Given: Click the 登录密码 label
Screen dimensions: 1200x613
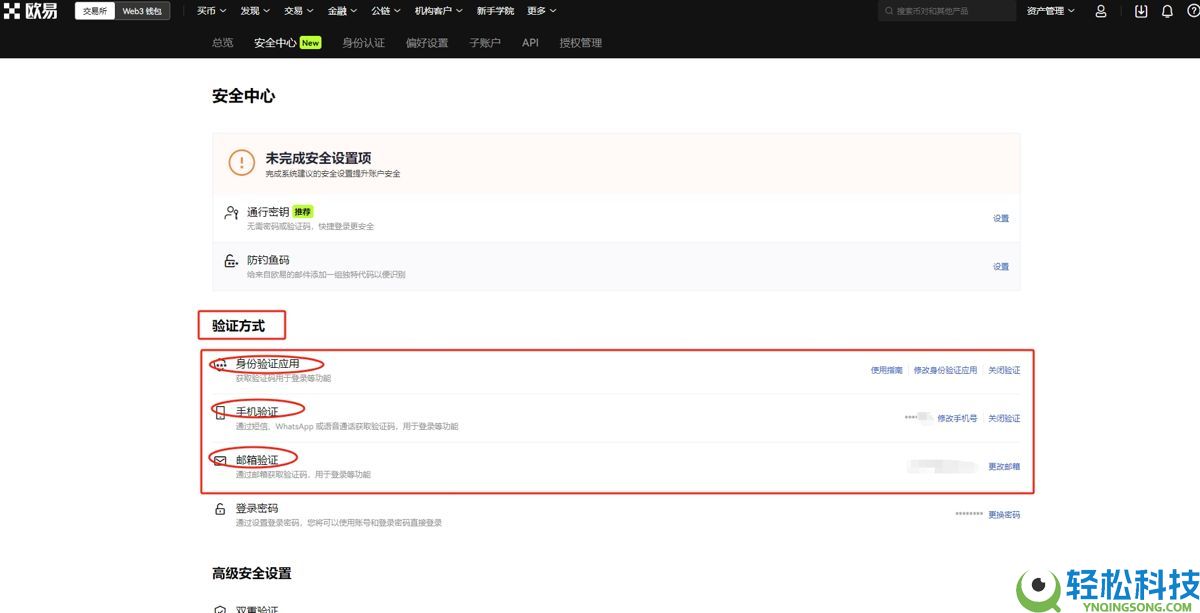Looking at the screenshot, I should tap(257, 508).
